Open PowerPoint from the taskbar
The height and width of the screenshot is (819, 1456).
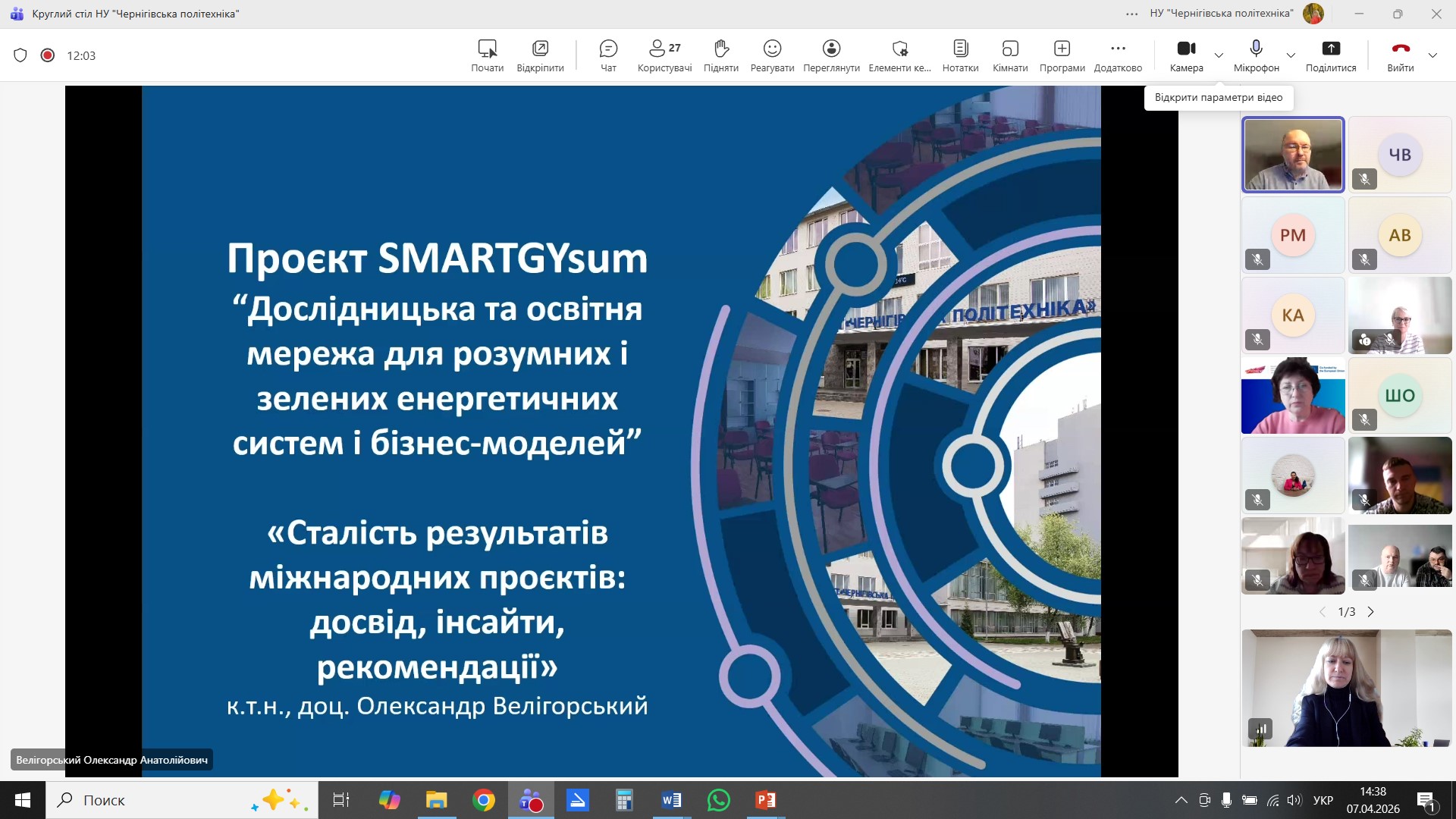tap(765, 800)
